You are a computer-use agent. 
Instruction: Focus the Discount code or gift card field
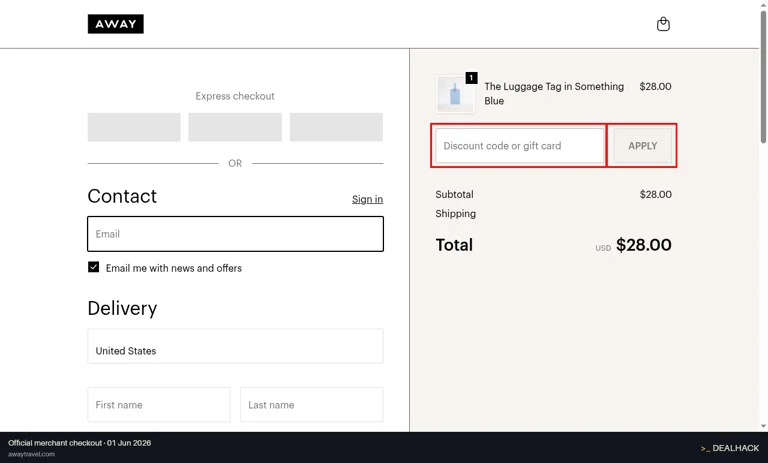coord(520,146)
